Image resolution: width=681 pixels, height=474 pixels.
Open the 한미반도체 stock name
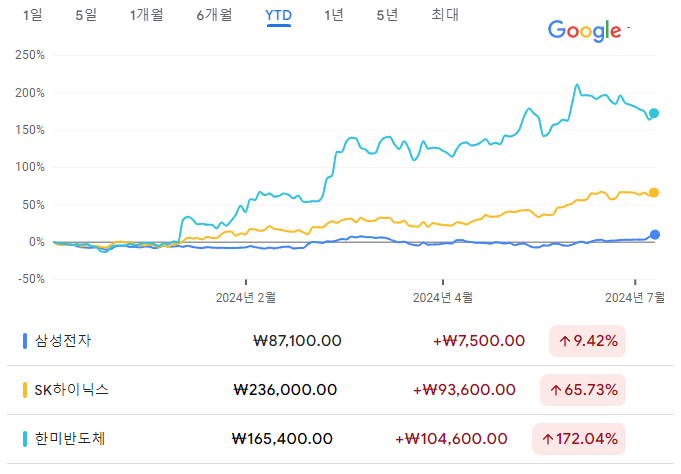pyautogui.click(x=70, y=438)
